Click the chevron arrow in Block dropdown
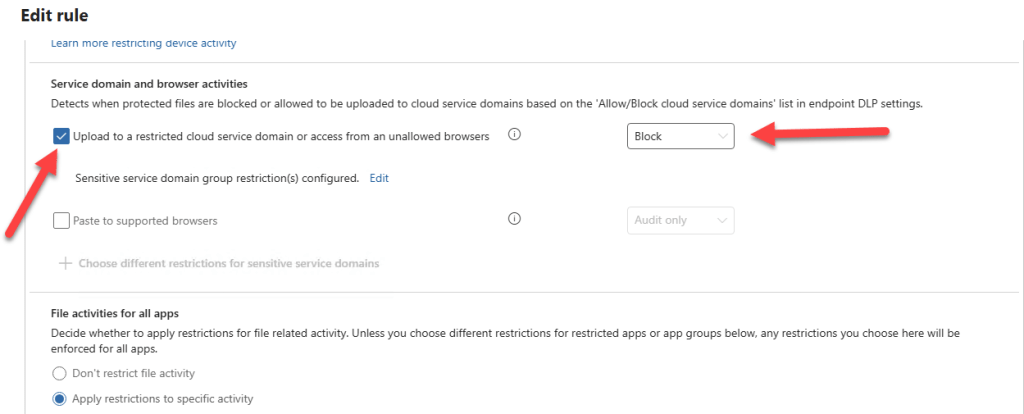 [x=722, y=136]
